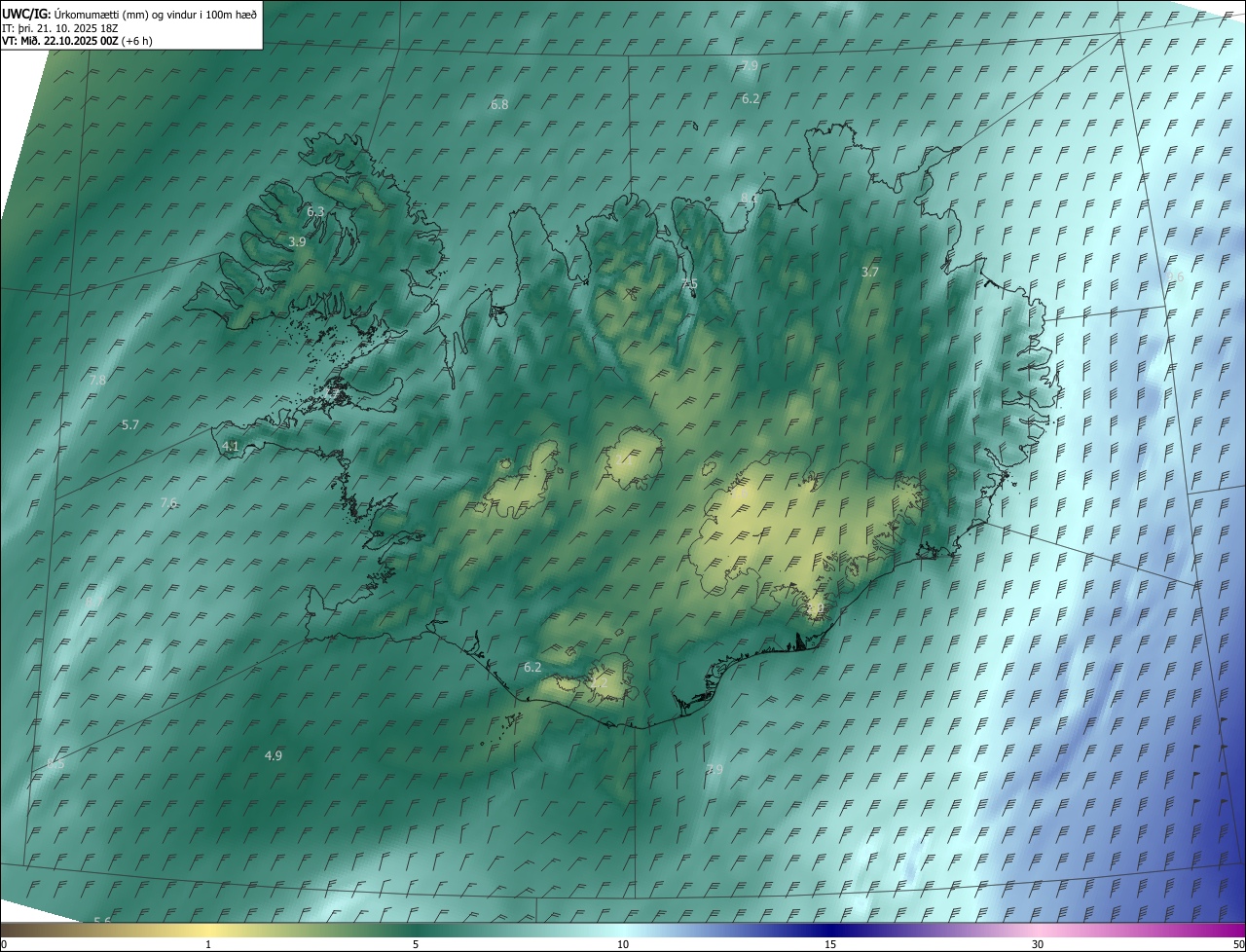Click the 3.9 value label on the map
1246x952 pixels.
point(297,241)
